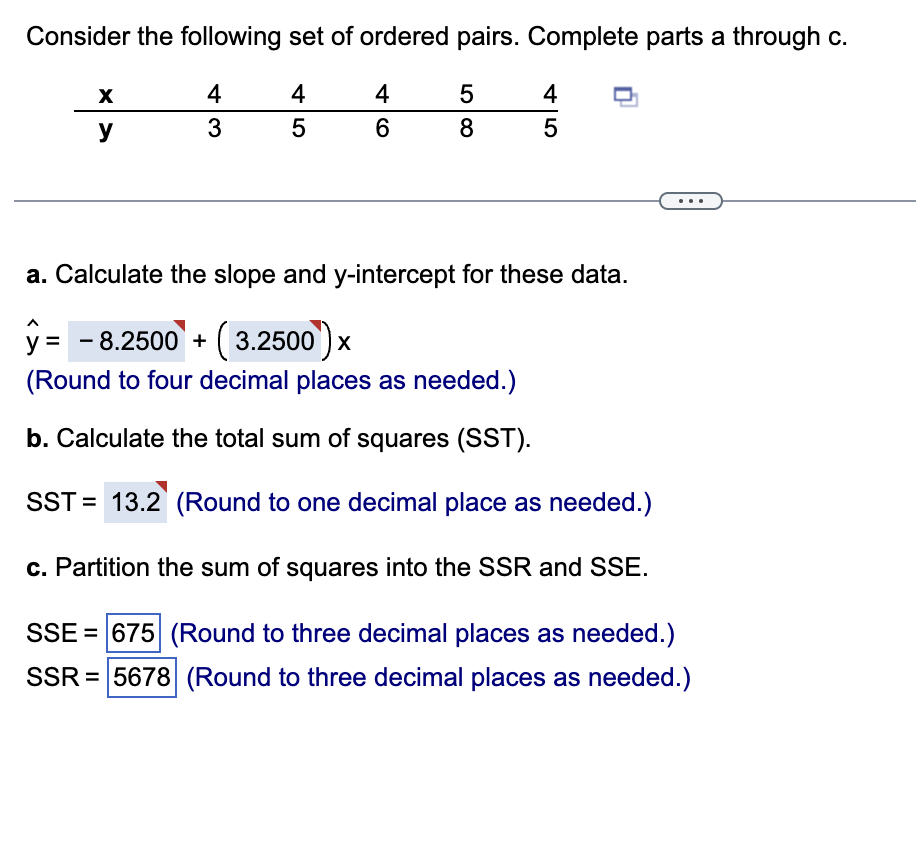Click the Round to four decimal places note
This screenshot has height=866, width=916.
coord(270,380)
